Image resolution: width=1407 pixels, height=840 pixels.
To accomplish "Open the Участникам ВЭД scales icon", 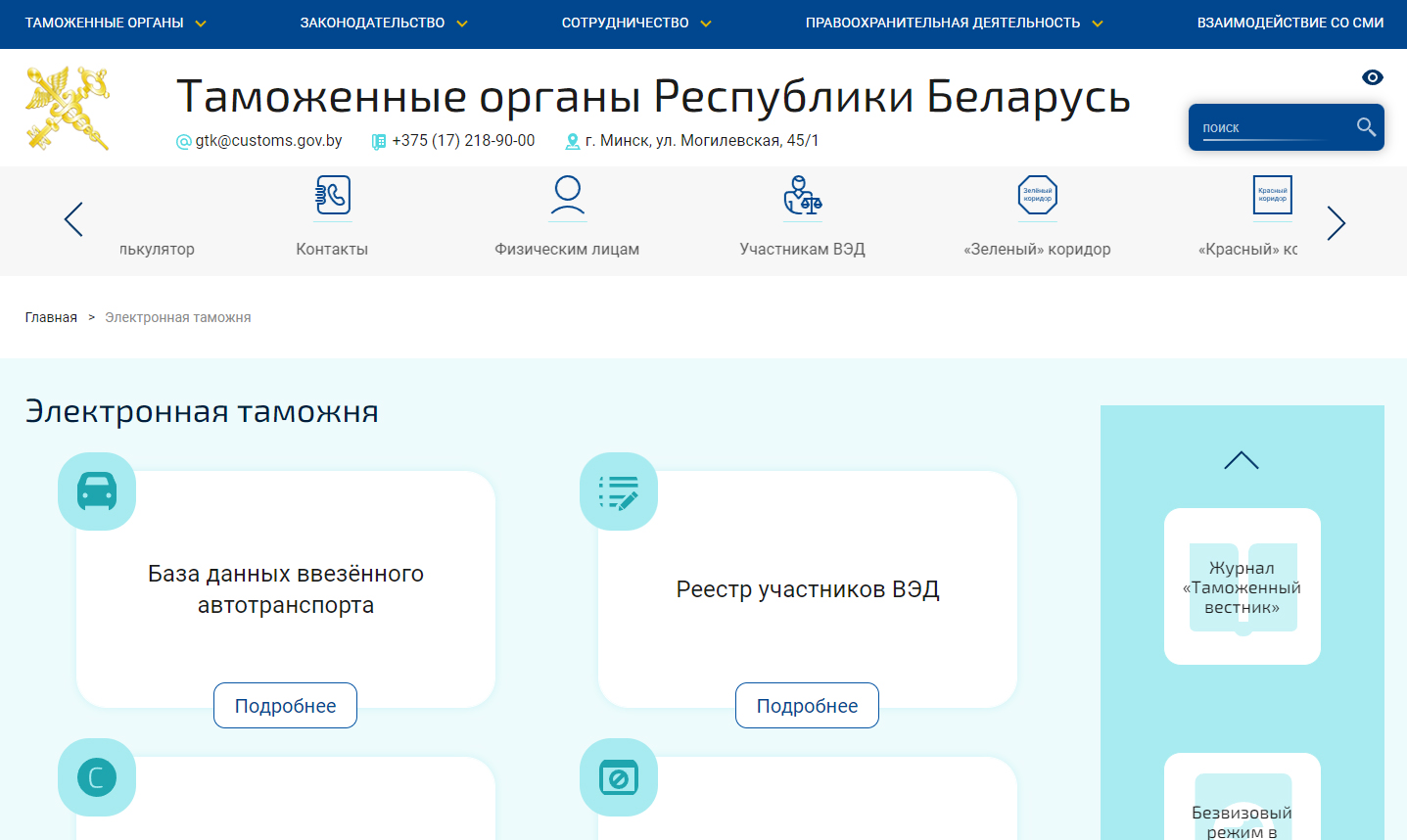I will point(803,195).
